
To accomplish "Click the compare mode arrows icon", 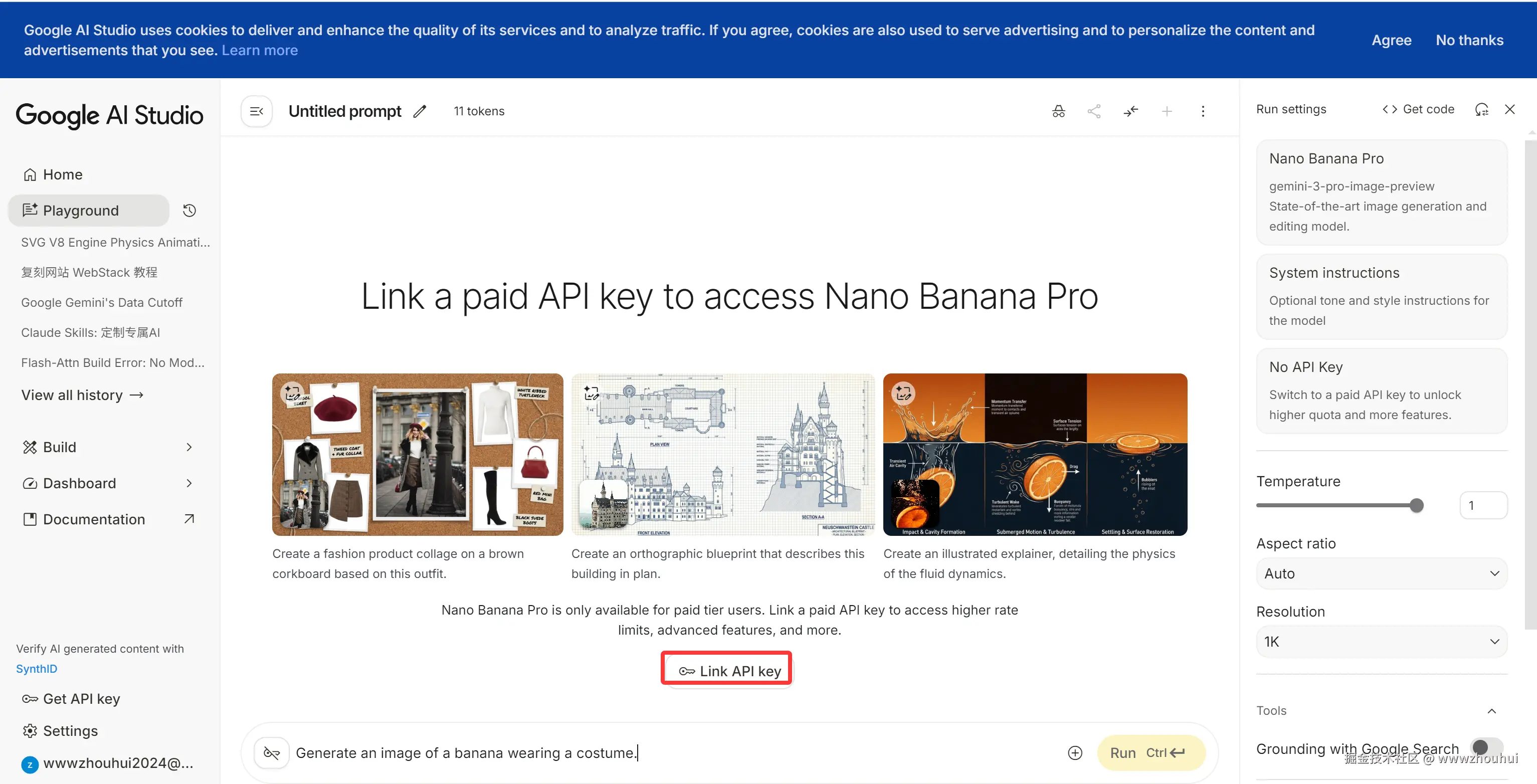I will click(1130, 111).
